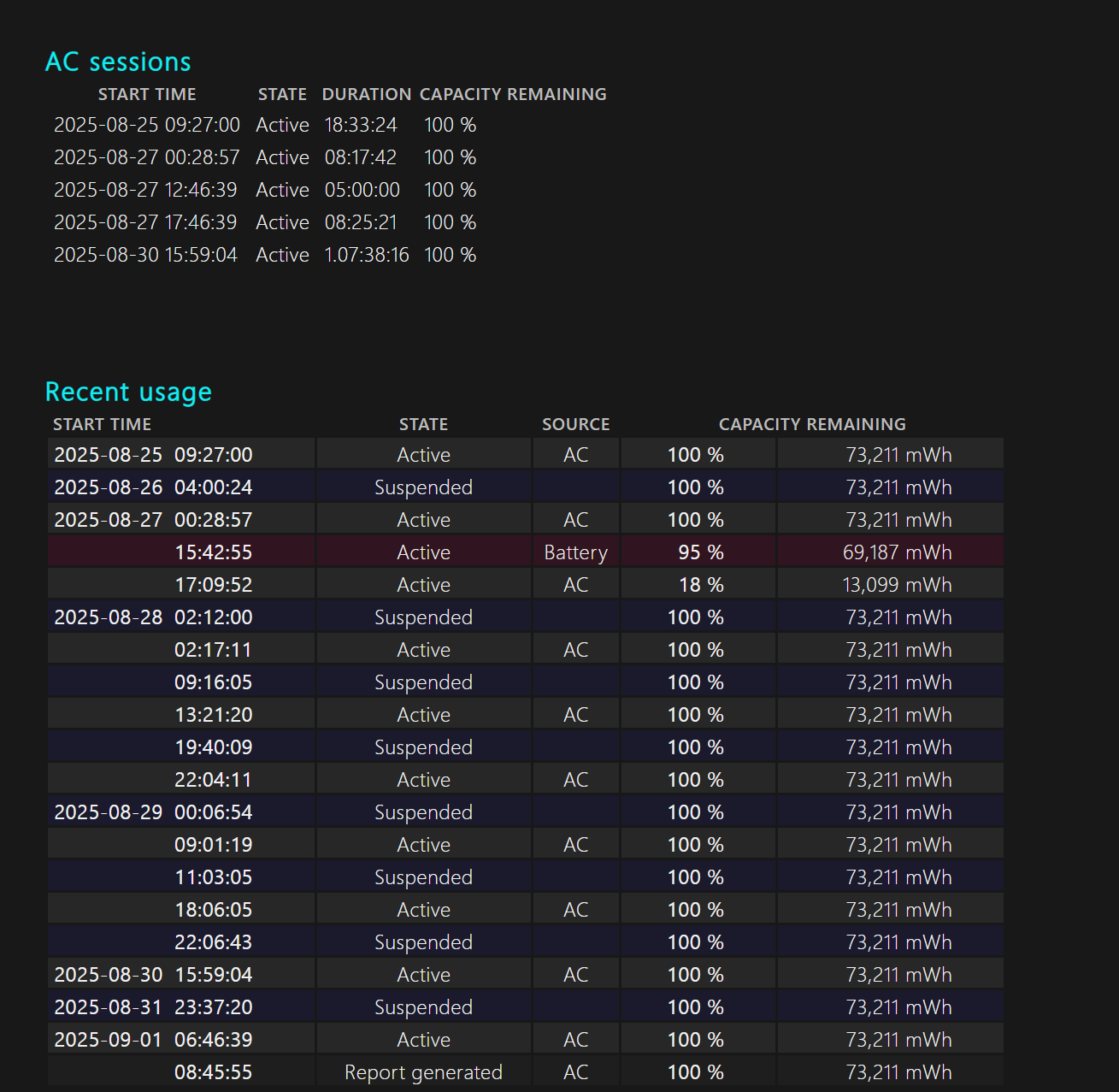1119x1092 pixels.
Task: Select the SOURCE column header
Action: (x=575, y=424)
